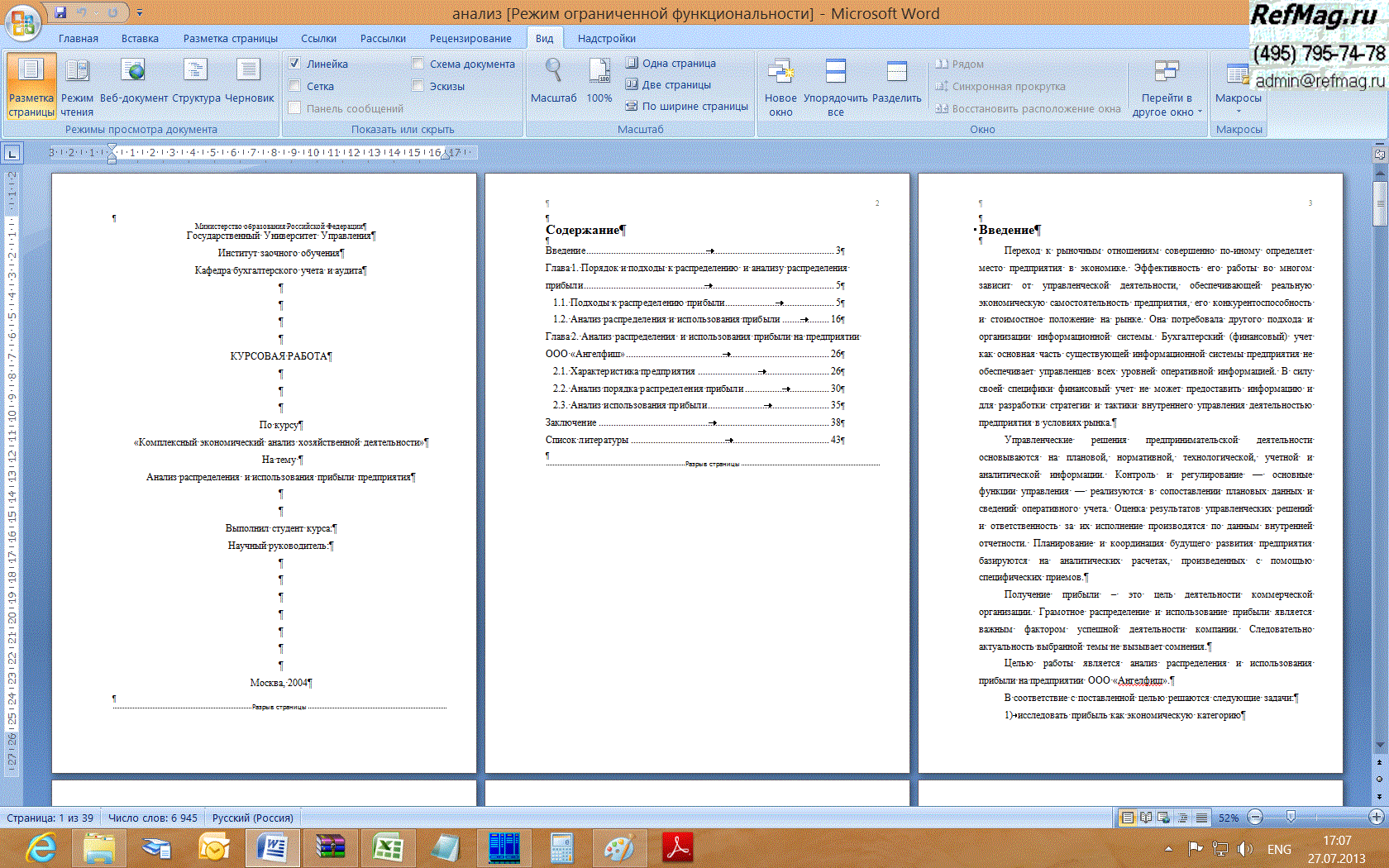1389x868 pixels.
Task: Switch to the Рецензирование tab
Action: coord(470,39)
